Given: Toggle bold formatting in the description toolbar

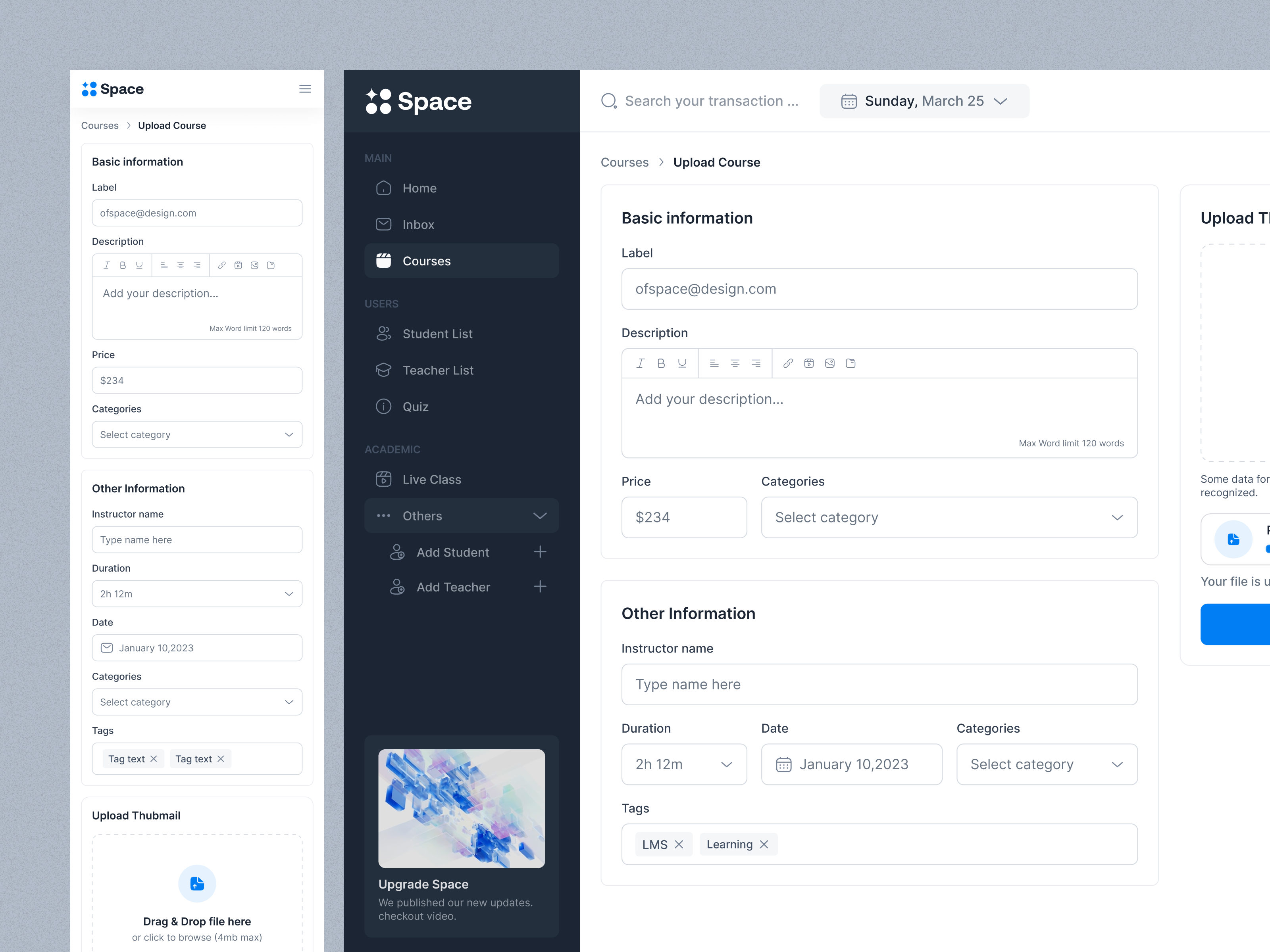Looking at the screenshot, I should pyautogui.click(x=661, y=363).
